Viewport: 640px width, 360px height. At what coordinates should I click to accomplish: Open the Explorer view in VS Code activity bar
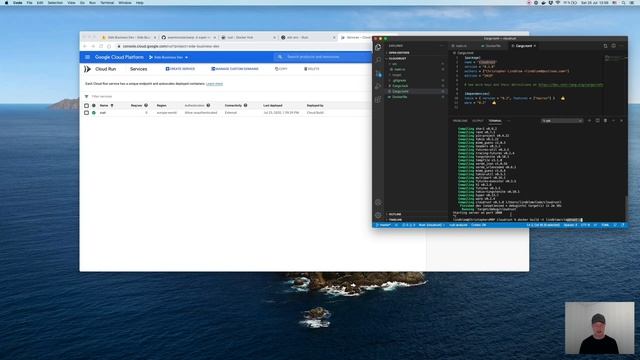378,47
